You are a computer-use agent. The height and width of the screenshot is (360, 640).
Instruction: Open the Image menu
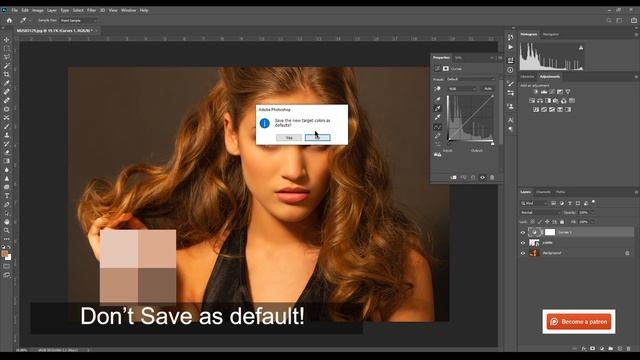pos(38,10)
